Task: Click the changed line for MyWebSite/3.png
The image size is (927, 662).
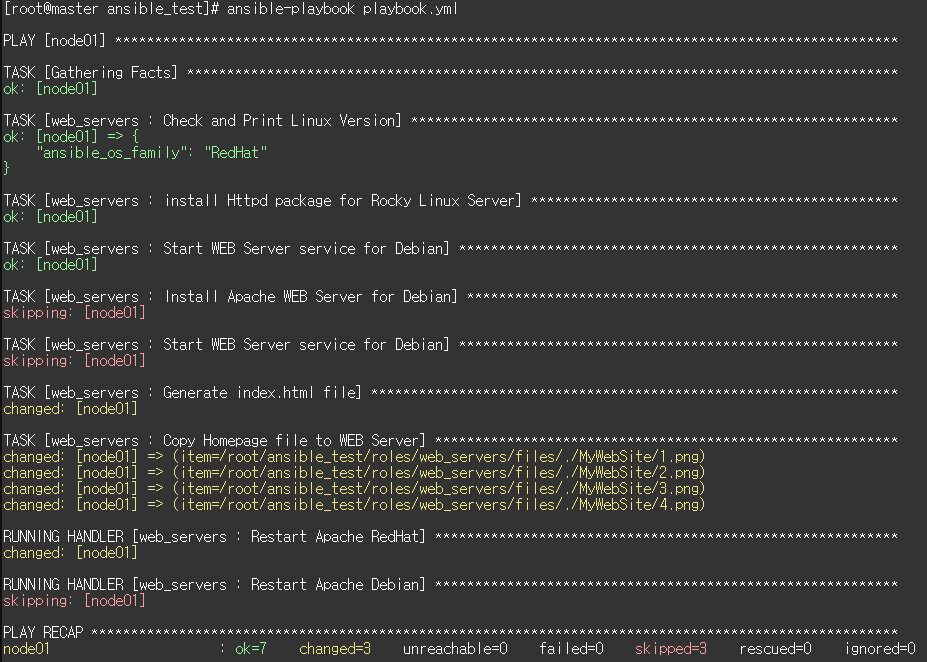Action: 354,488
